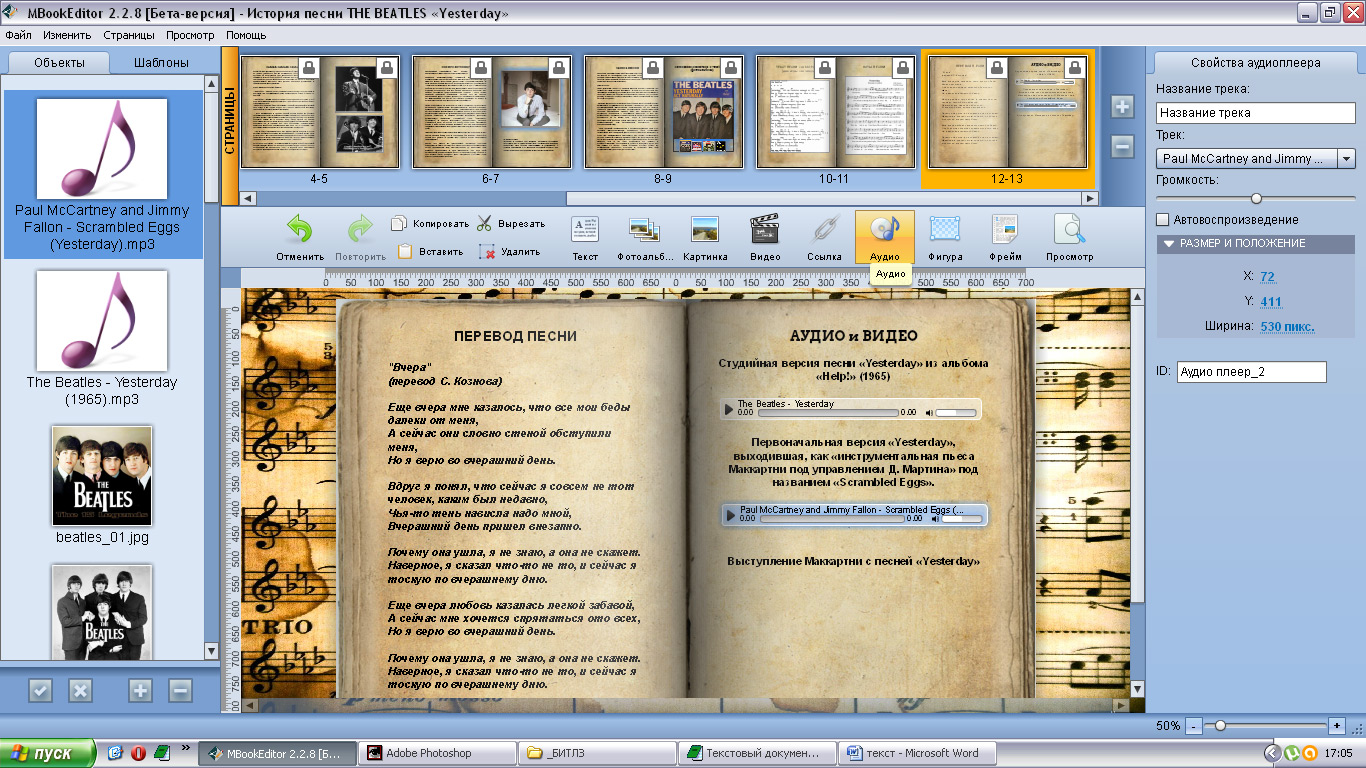Click the ID field Аудио плеер_2
This screenshot has height=768, width=1366.
1252,372
